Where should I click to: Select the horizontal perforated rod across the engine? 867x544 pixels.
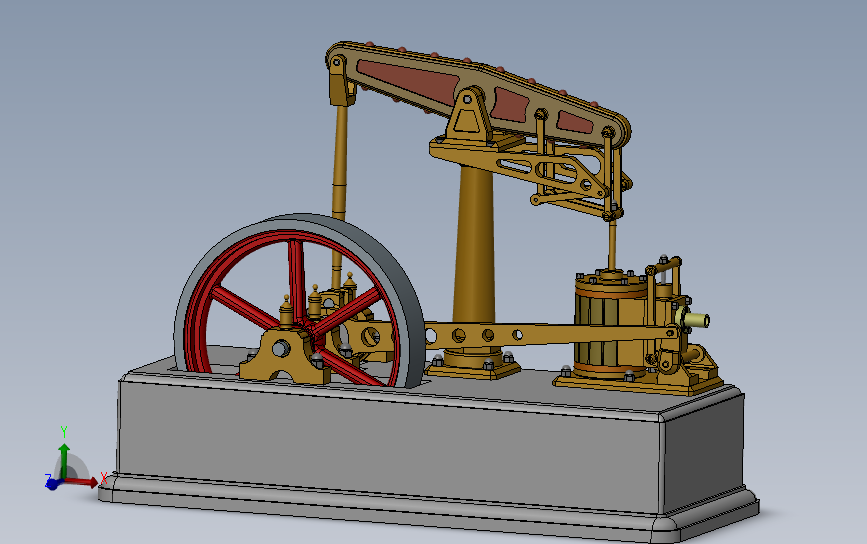tap(547, 334)
